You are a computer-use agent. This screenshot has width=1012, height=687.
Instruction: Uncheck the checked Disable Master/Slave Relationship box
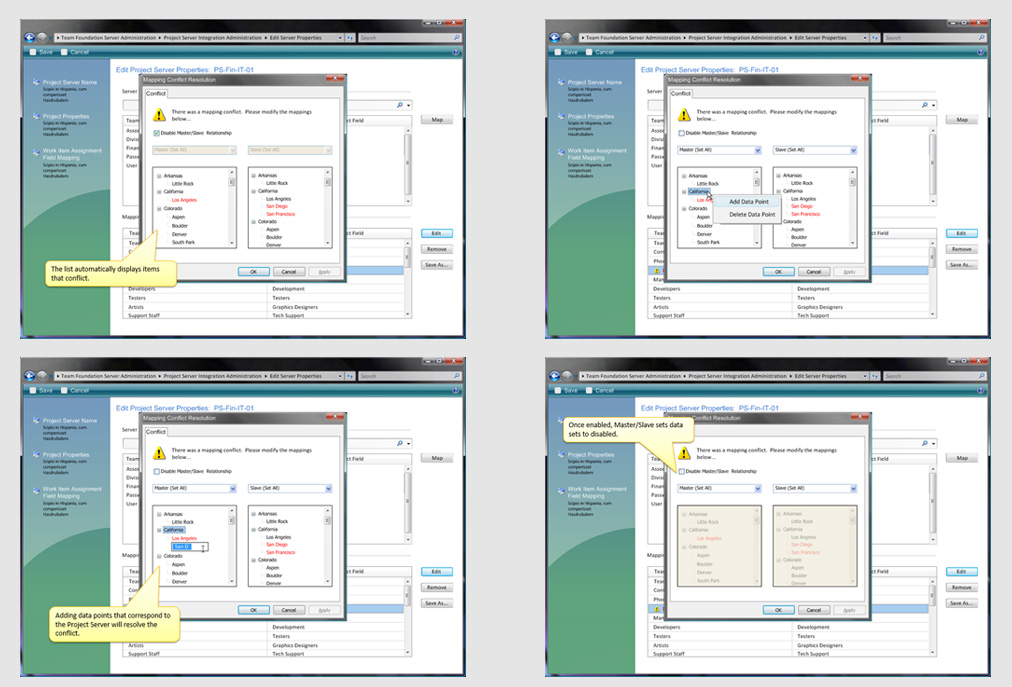[x=156, y=133]
